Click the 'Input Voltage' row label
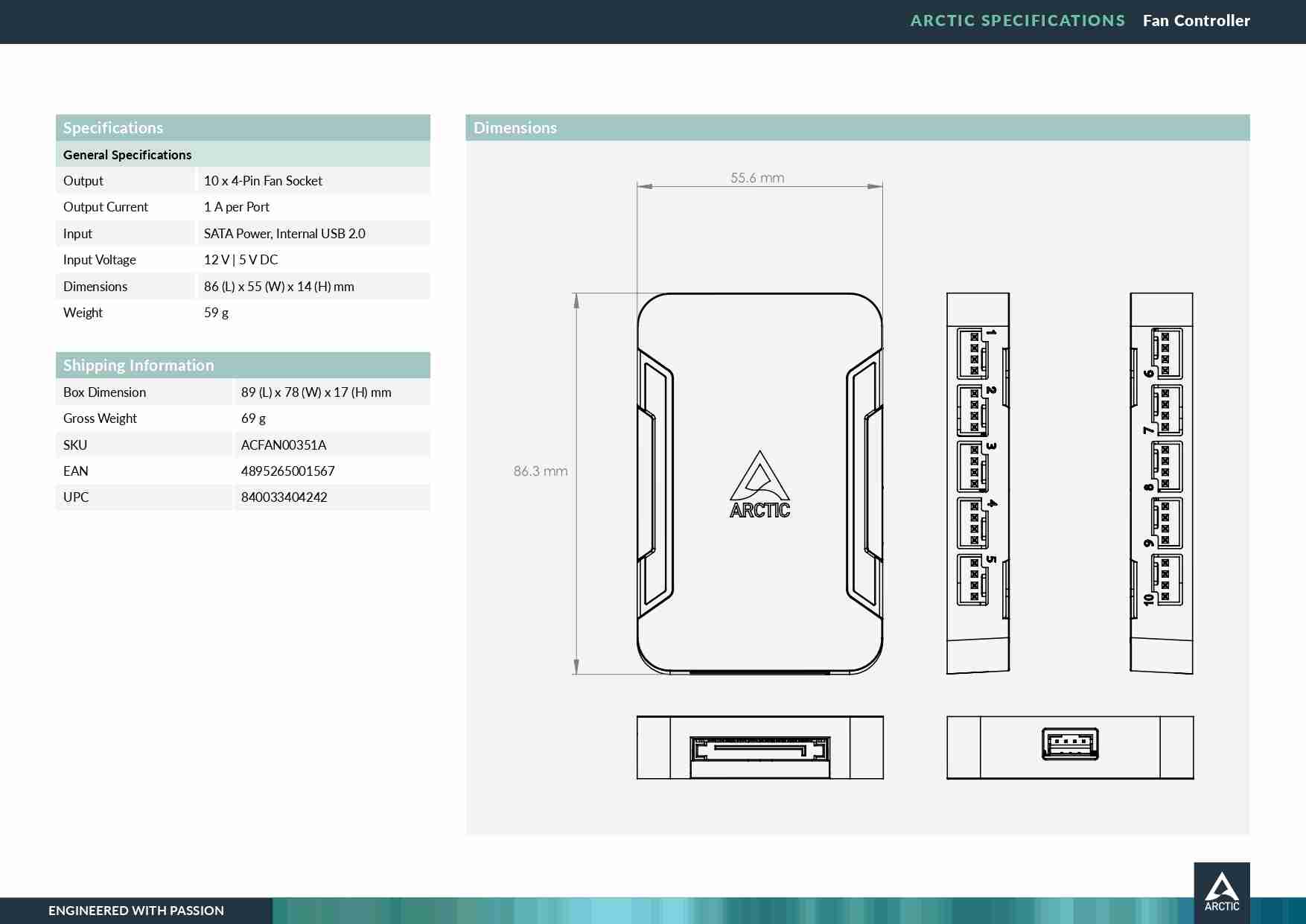1306x924 pixels. (x=100, y=260)
